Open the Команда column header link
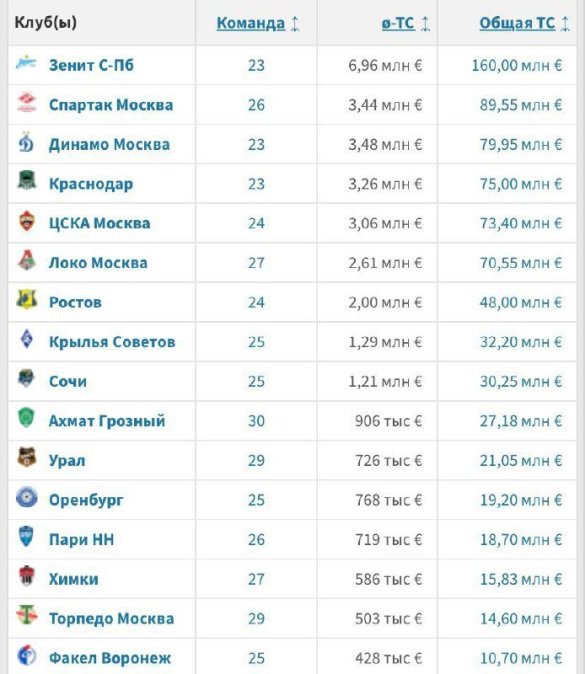 [251, 23]
